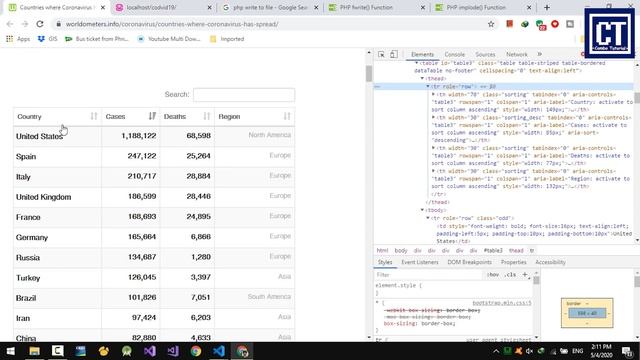Show hidden system tray icons

tap(496, 351)
